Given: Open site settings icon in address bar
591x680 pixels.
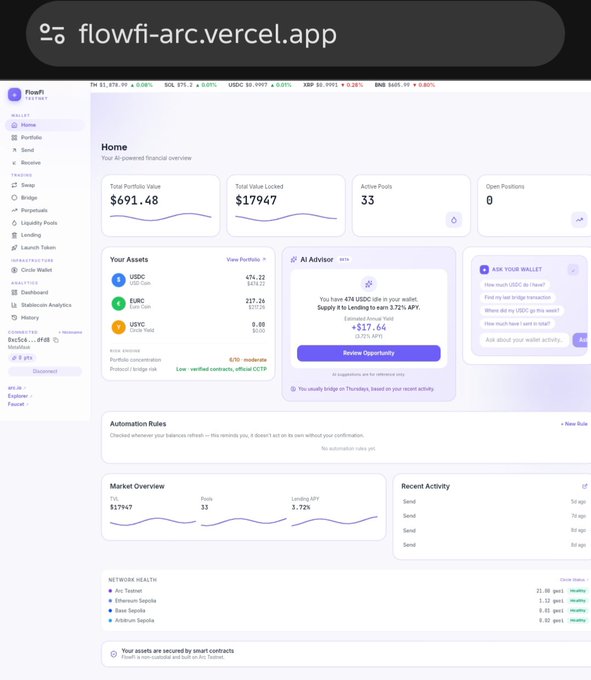Looking at the screenshot, I should pyautogui.click(x=52, y=34).
